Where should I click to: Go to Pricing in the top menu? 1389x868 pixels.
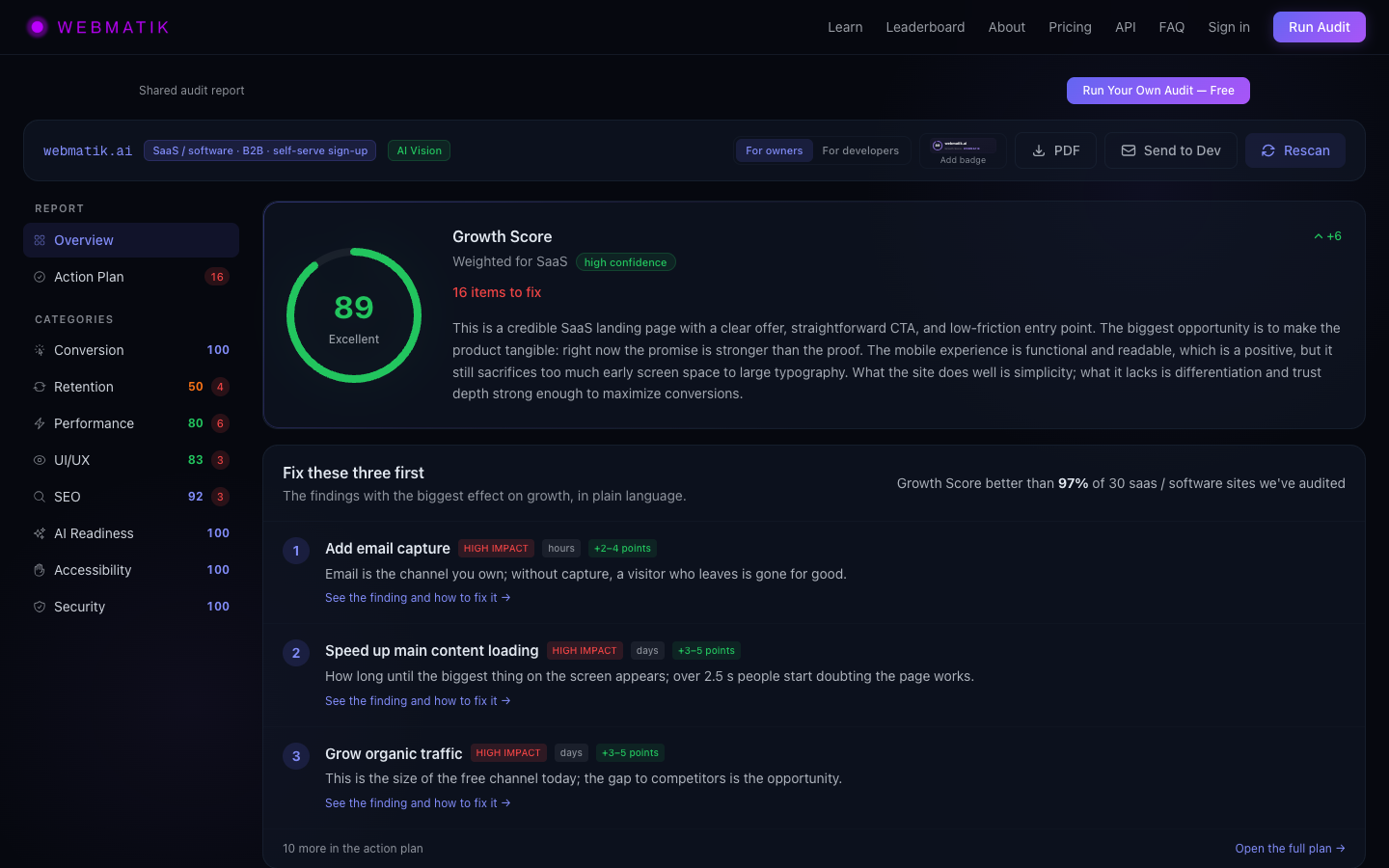[1070, 27]
